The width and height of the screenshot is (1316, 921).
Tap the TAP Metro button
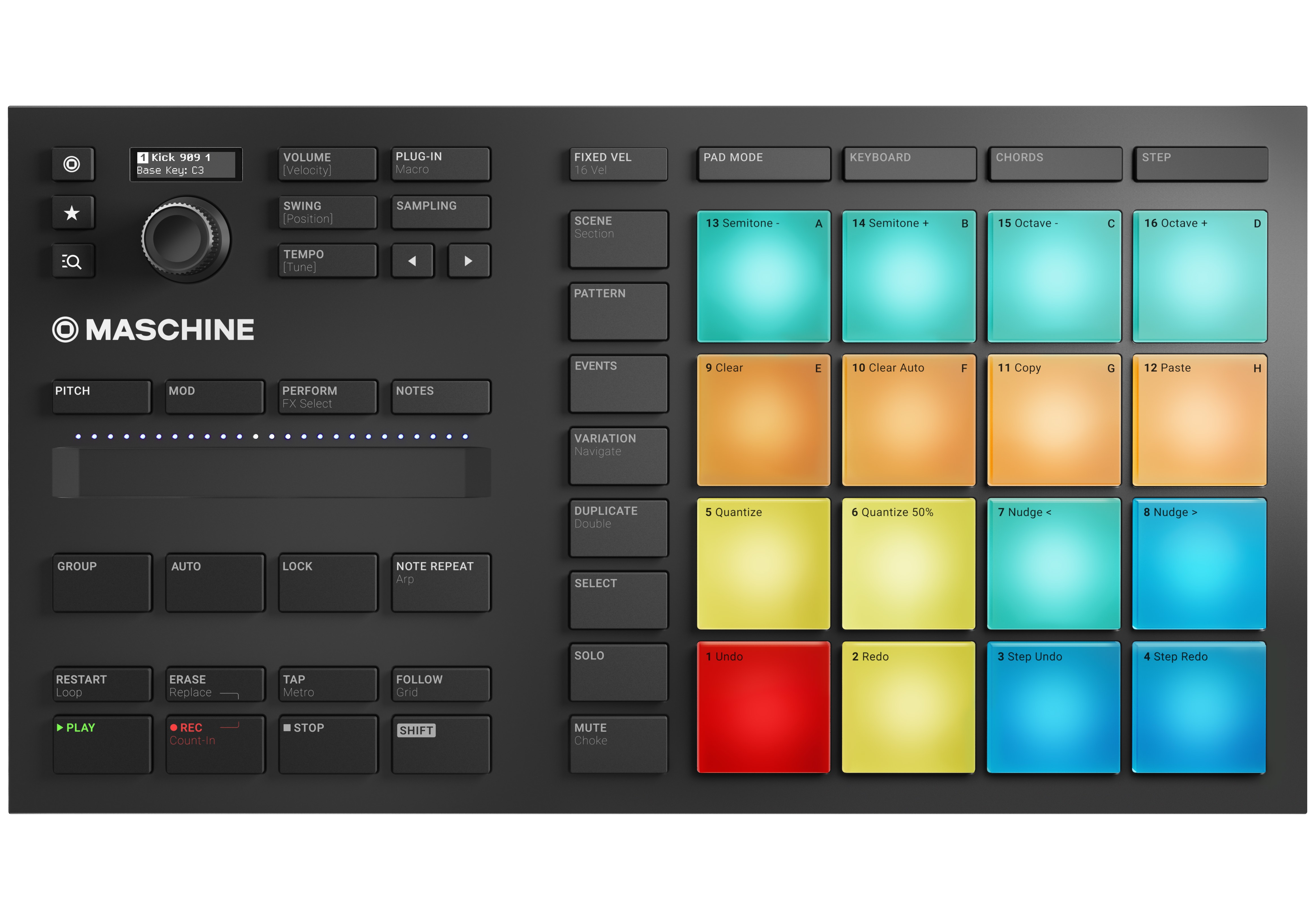[x=328, y=684]
